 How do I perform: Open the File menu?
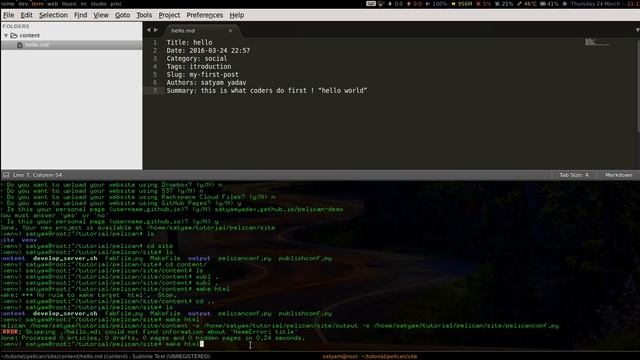9,15
